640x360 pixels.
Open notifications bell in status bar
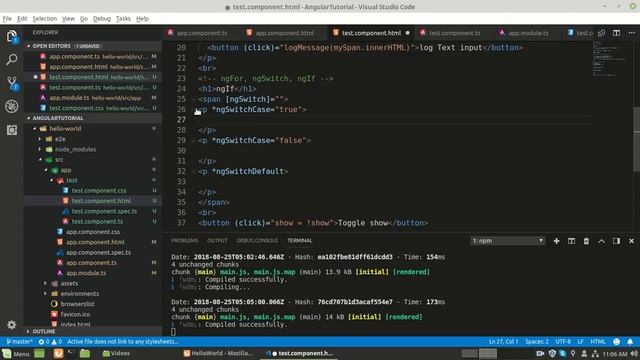click(x=630, y=342)
